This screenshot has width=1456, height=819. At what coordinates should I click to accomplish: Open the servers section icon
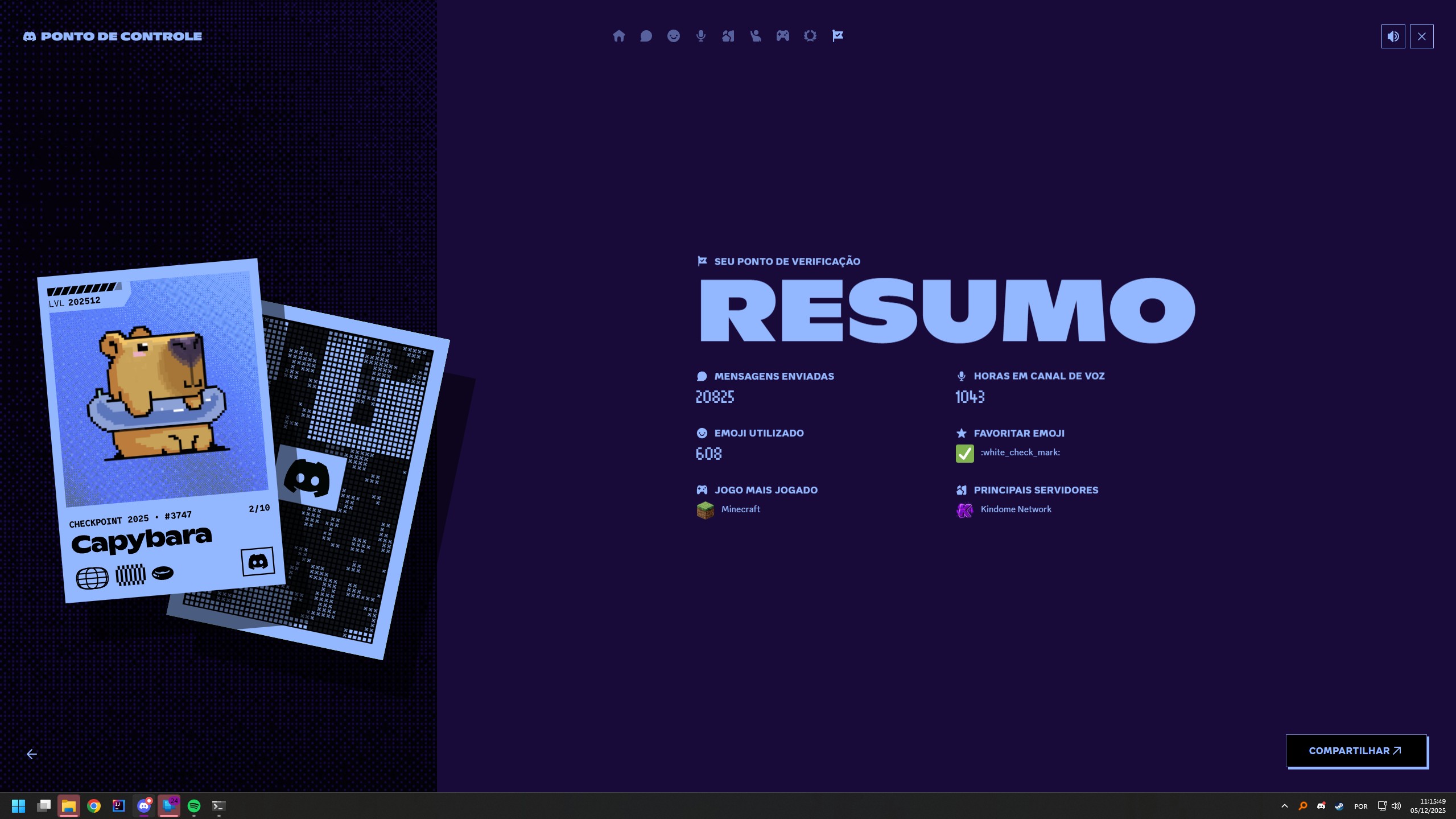click(x=728, y=36)
